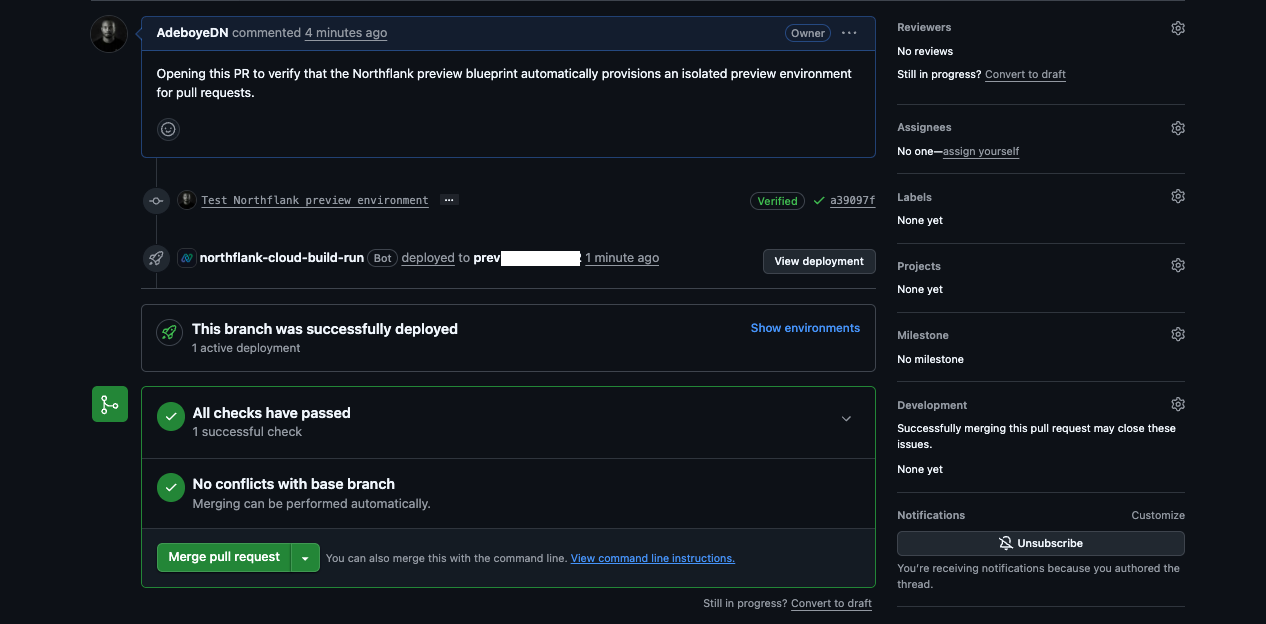1266x624 pixels.
Task: Unsubscribe from thread notifications
Action: (x=1041, y=543)
